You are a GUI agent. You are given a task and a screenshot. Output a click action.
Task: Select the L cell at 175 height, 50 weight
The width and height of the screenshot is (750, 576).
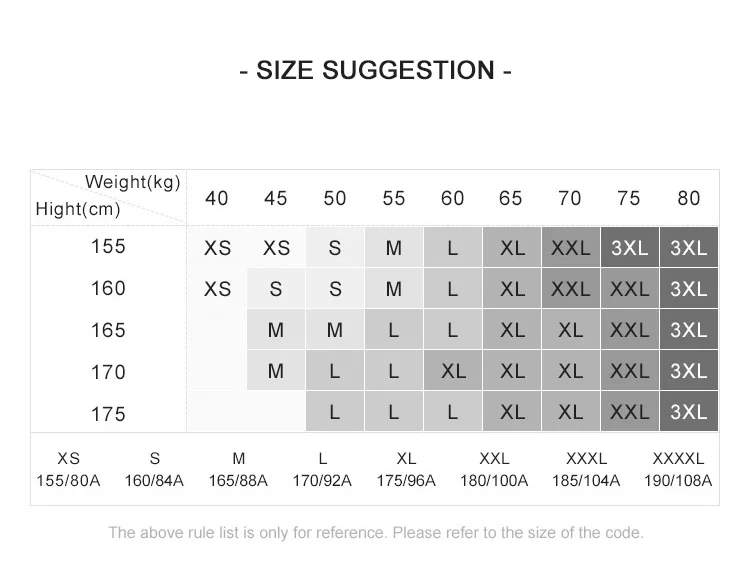pyautogui.click(x=335, y=412)
